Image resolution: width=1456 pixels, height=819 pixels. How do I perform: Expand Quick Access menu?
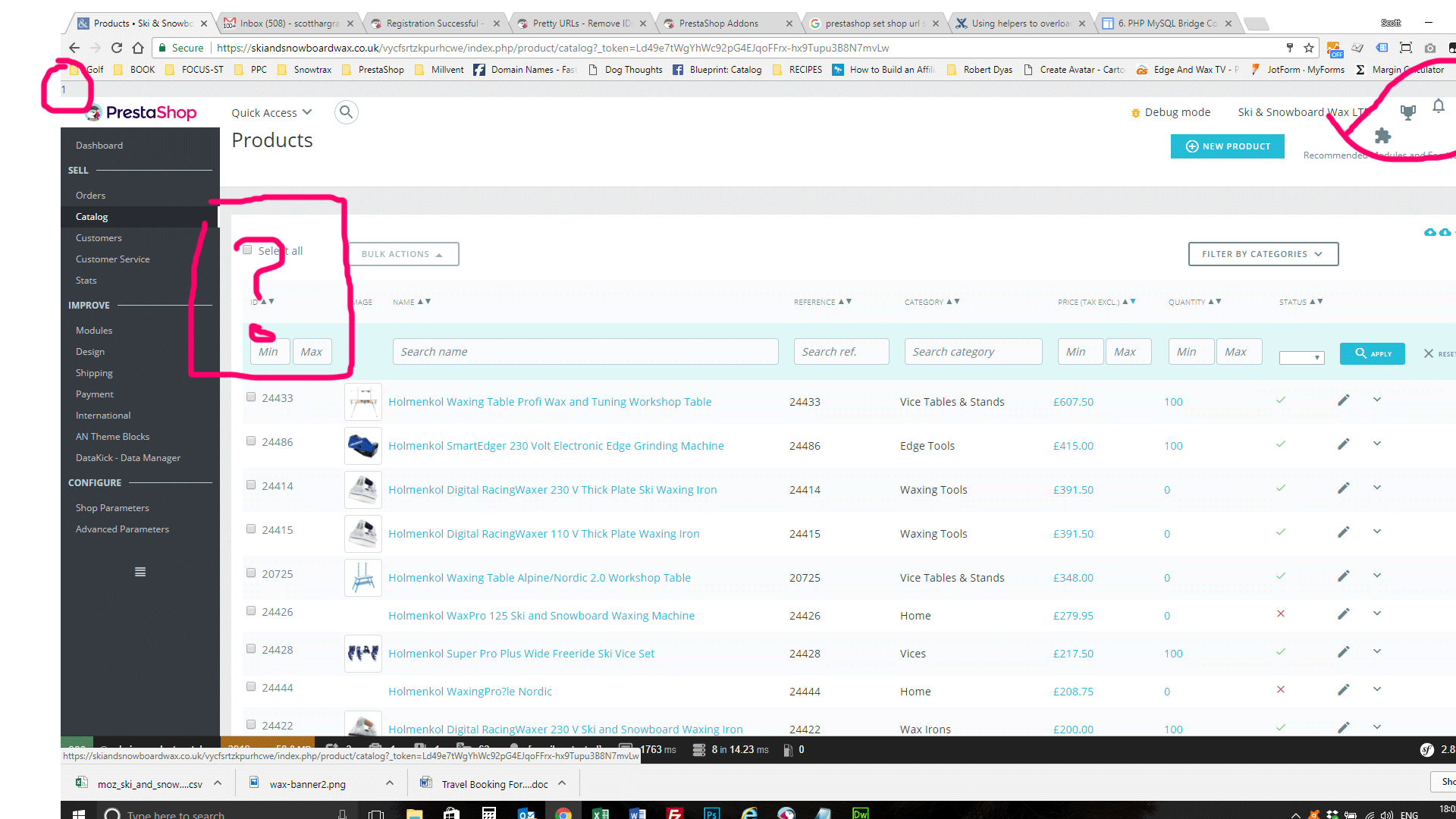click(271, 113)
